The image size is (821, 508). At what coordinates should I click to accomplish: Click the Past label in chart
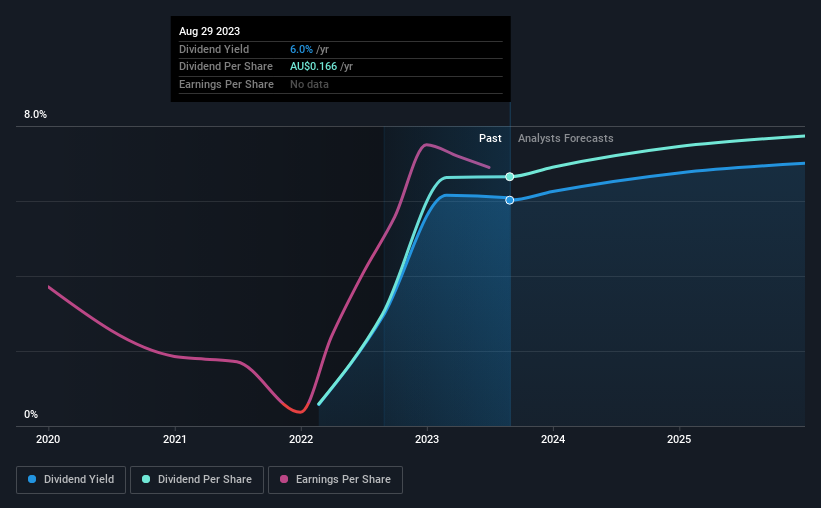click(490, 138)
